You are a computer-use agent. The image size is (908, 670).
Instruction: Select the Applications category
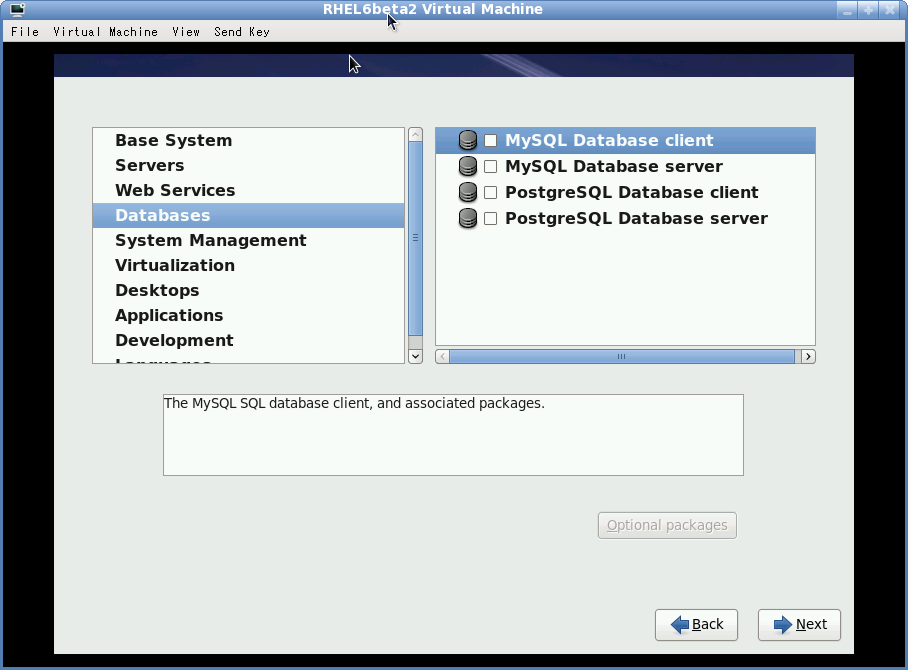coord(248,315)
